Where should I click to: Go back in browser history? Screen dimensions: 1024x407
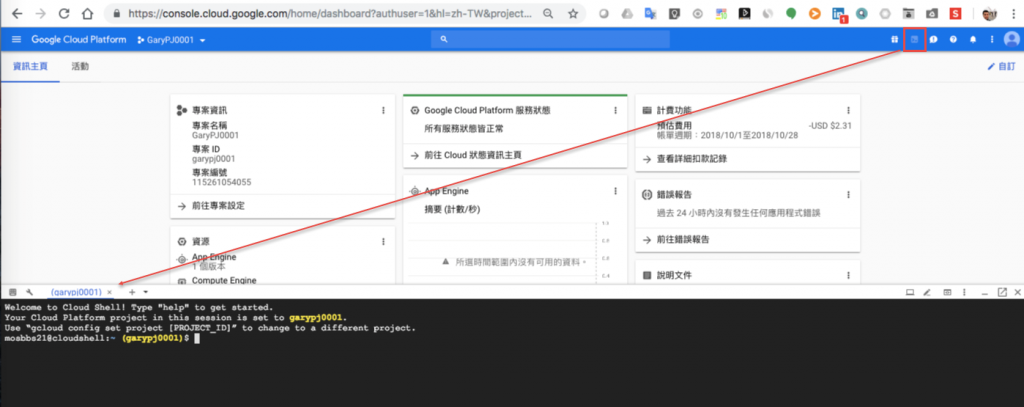click(17, 13)
